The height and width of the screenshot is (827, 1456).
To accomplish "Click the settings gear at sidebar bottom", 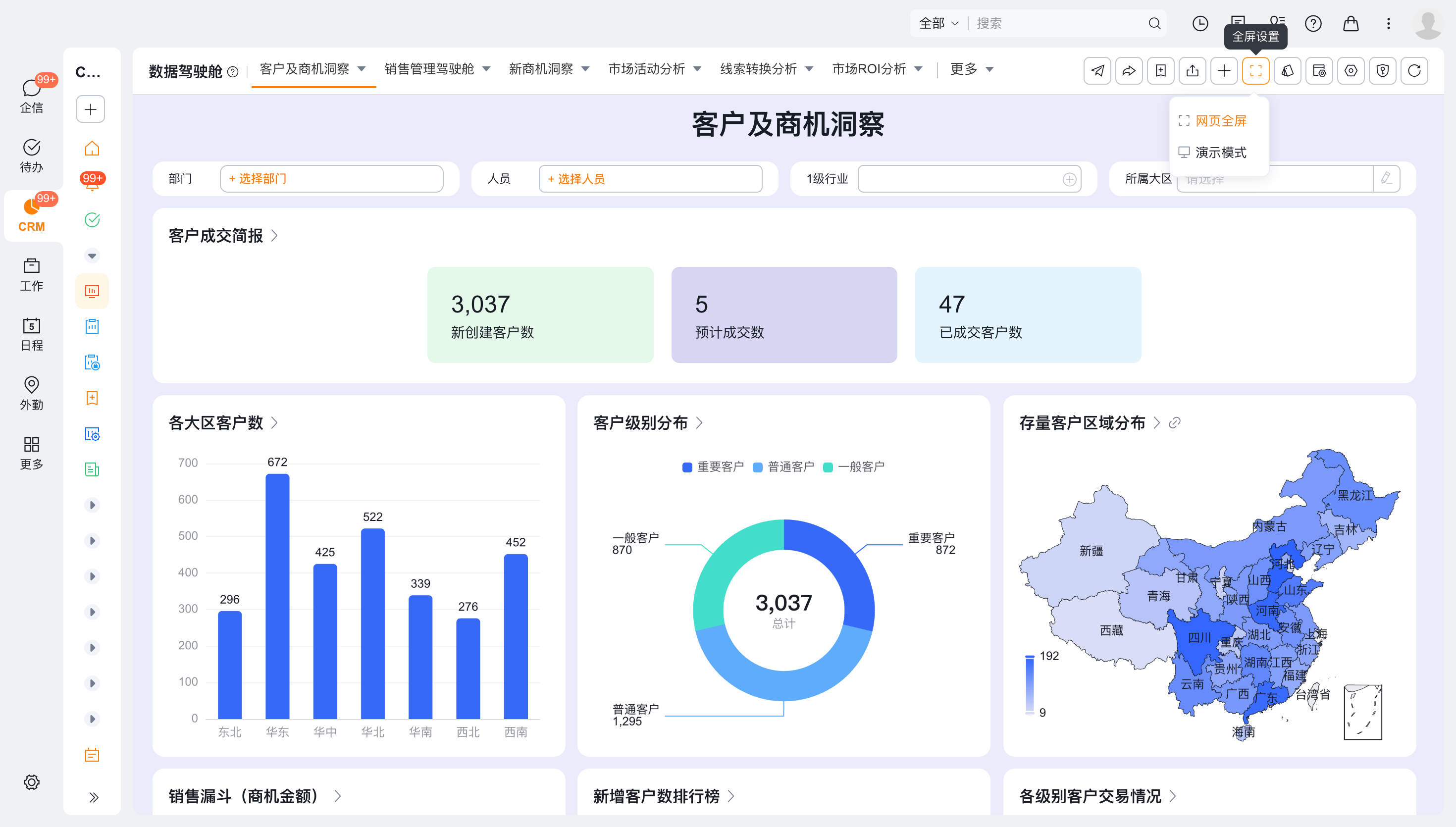I will pos(32,782).
